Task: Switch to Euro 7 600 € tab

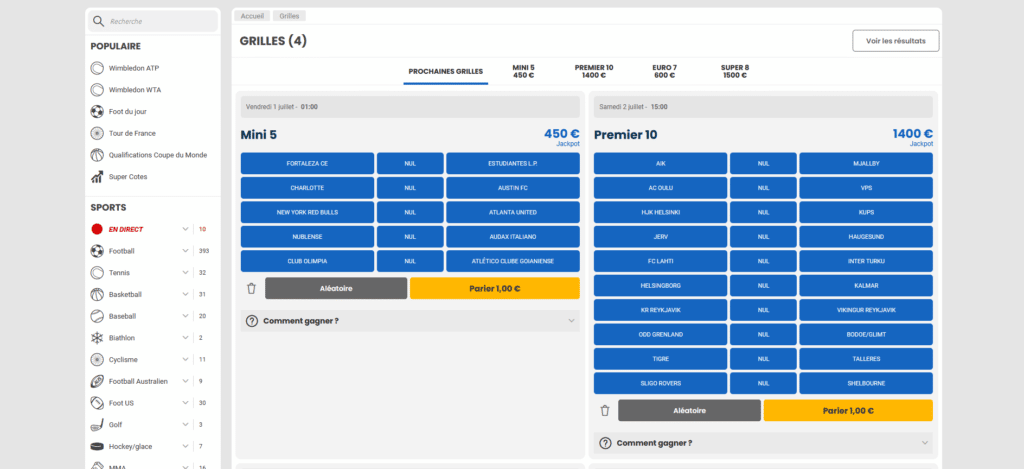Action: (x=664, y=71)
